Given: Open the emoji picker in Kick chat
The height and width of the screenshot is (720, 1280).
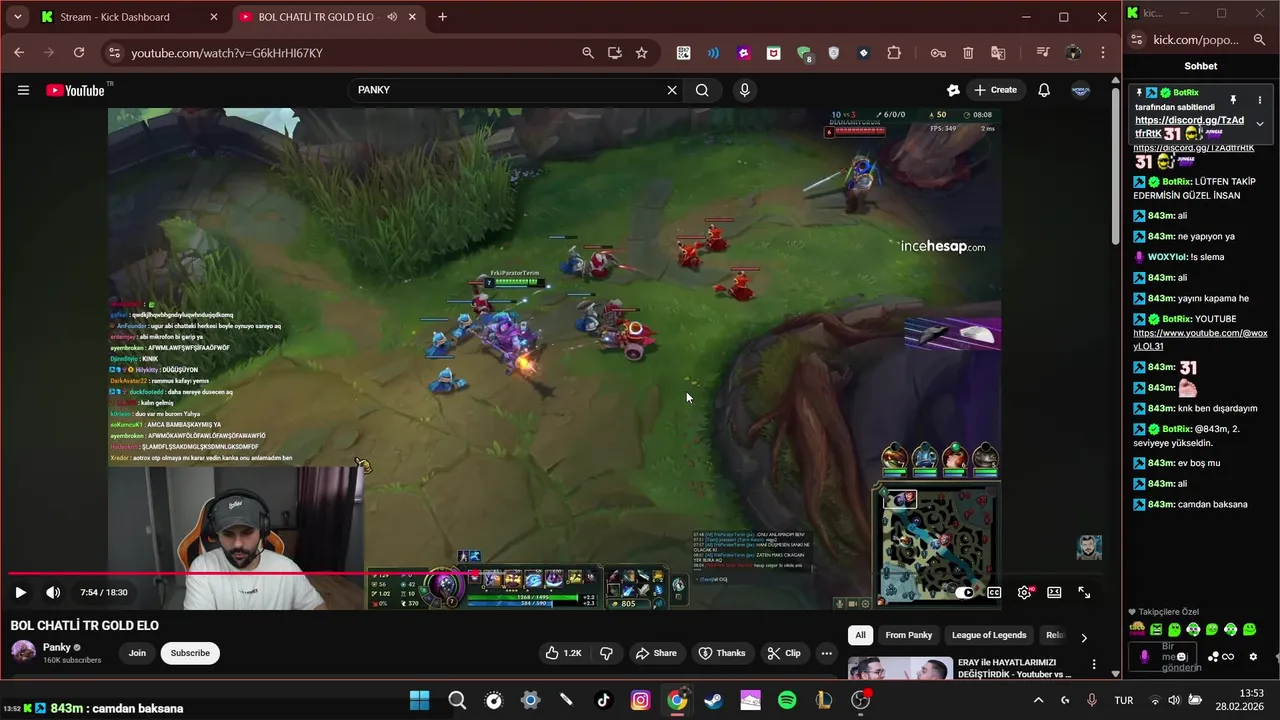Looking at the screenshot, I should [x=1183, y=657].
